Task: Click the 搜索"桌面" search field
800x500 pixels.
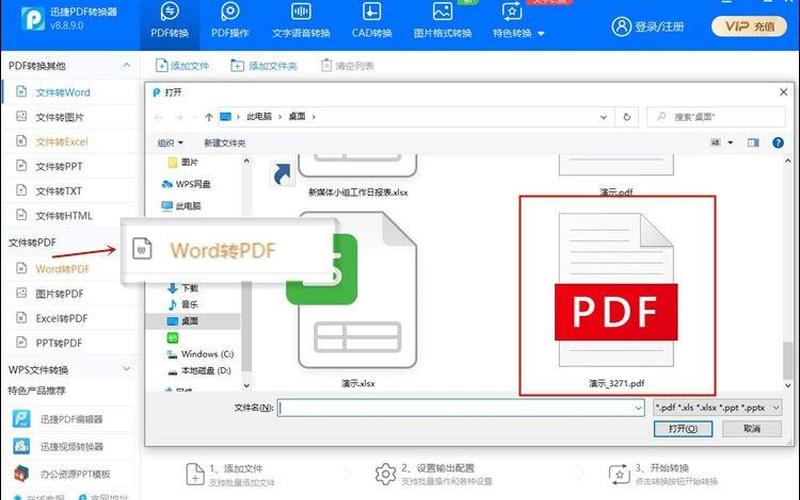Action: (x=716, y=117)
